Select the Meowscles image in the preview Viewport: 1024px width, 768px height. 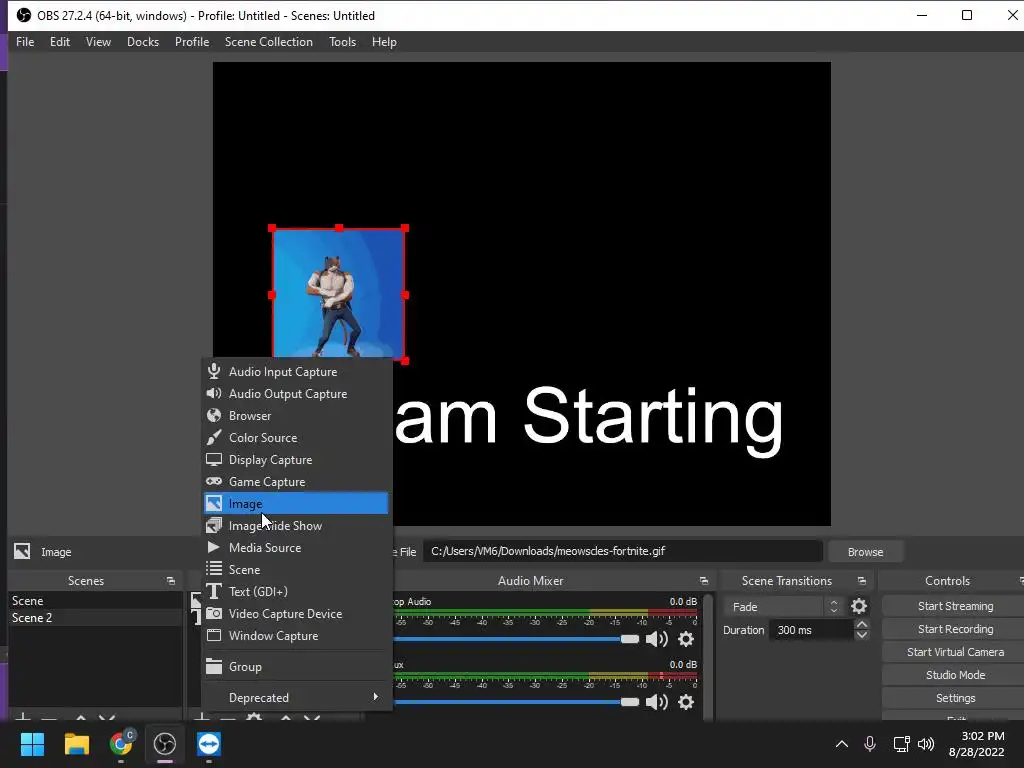coord(338,294)
